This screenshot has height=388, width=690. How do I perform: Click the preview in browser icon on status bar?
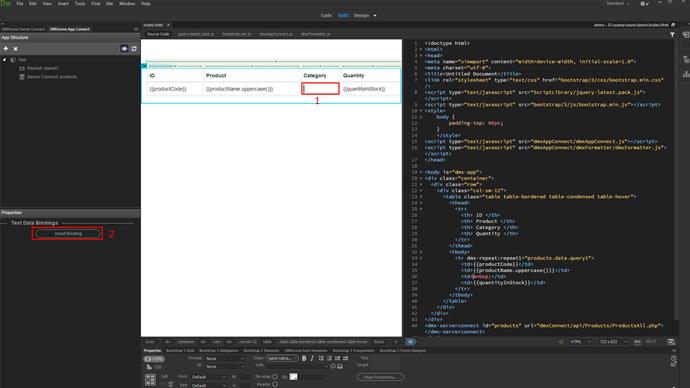[x=671, y=342]
